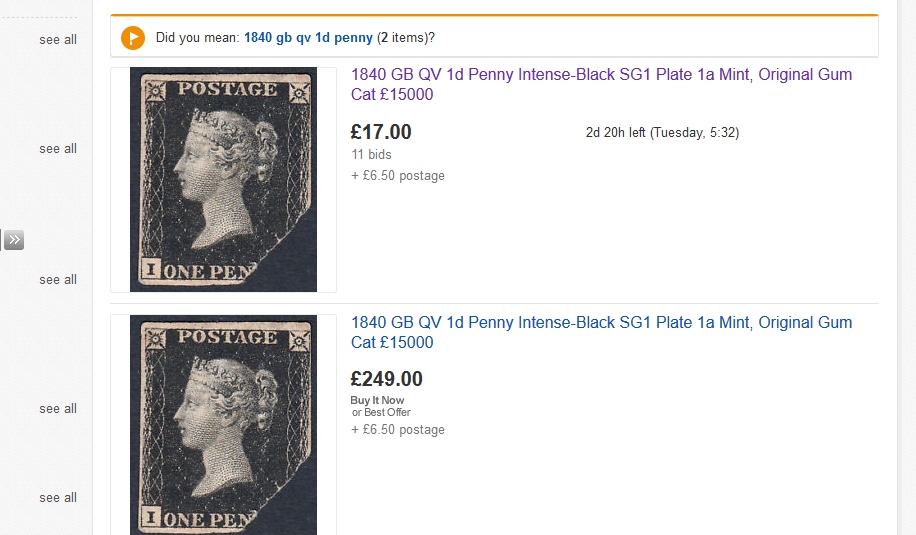Click 'see all' level with first stamp's ONE PENNY text

point(58,280)
